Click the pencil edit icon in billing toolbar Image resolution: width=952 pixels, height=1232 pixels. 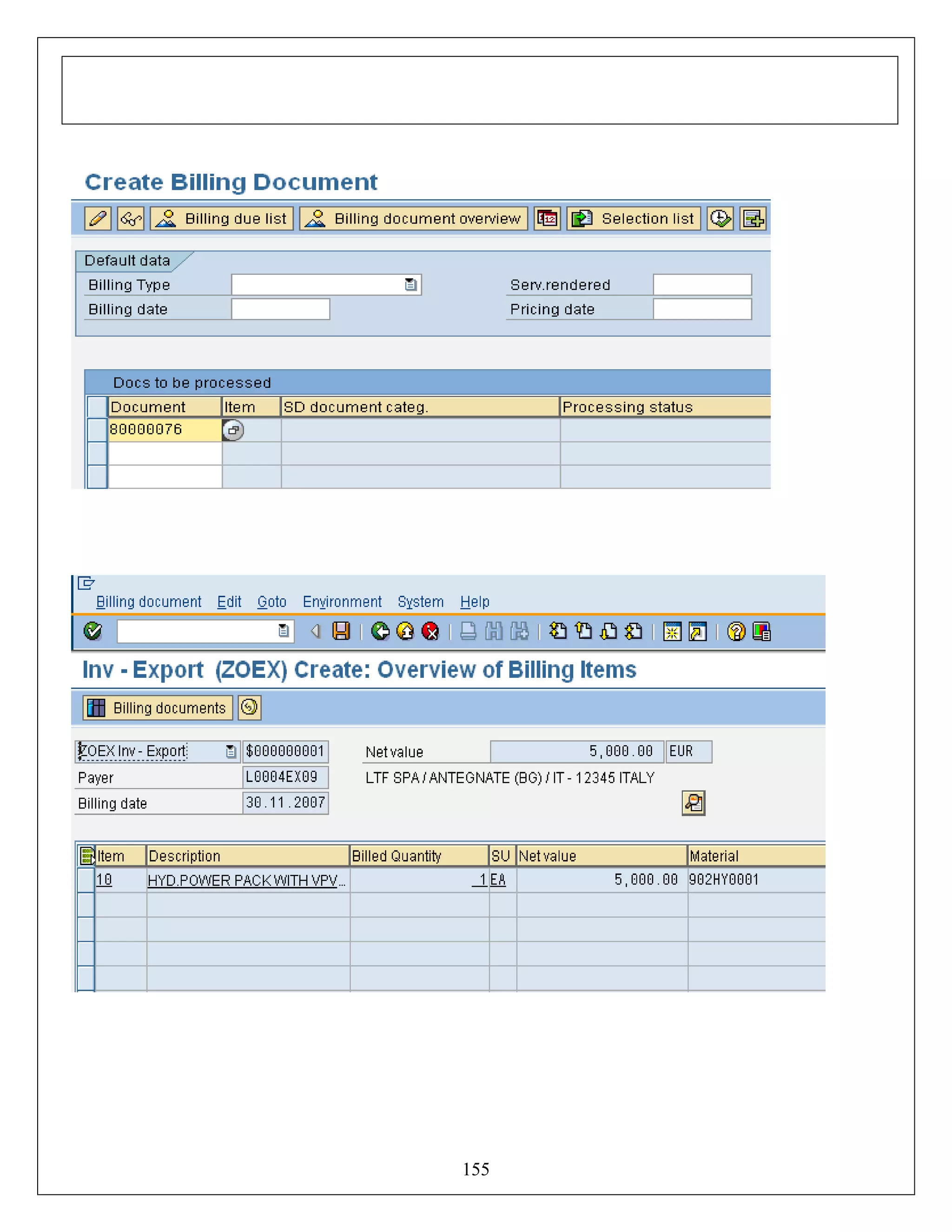pyautogui.click(x=98, y=219)
